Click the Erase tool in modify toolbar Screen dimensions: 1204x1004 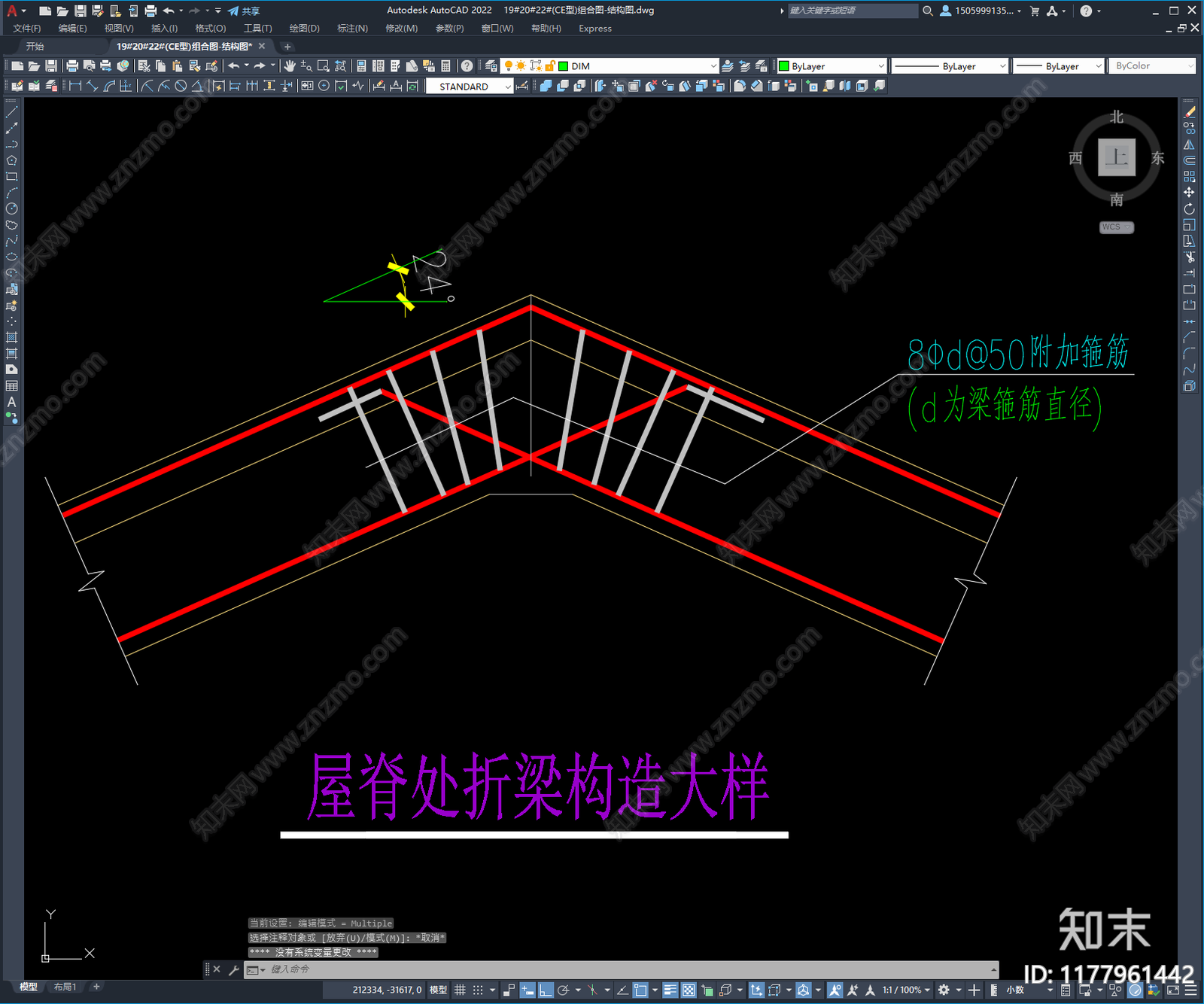coord(1189,112)
